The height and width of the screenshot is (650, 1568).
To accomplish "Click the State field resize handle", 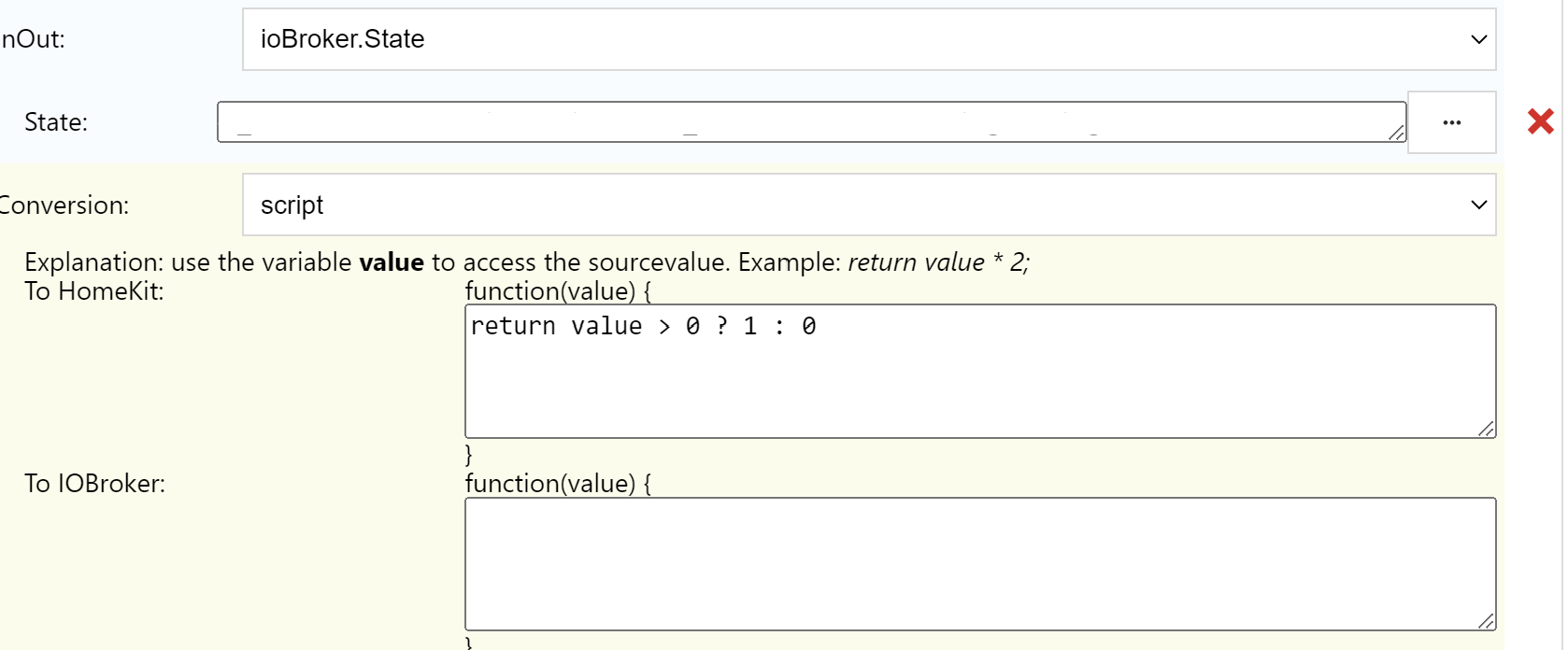I will (1396, 134).
